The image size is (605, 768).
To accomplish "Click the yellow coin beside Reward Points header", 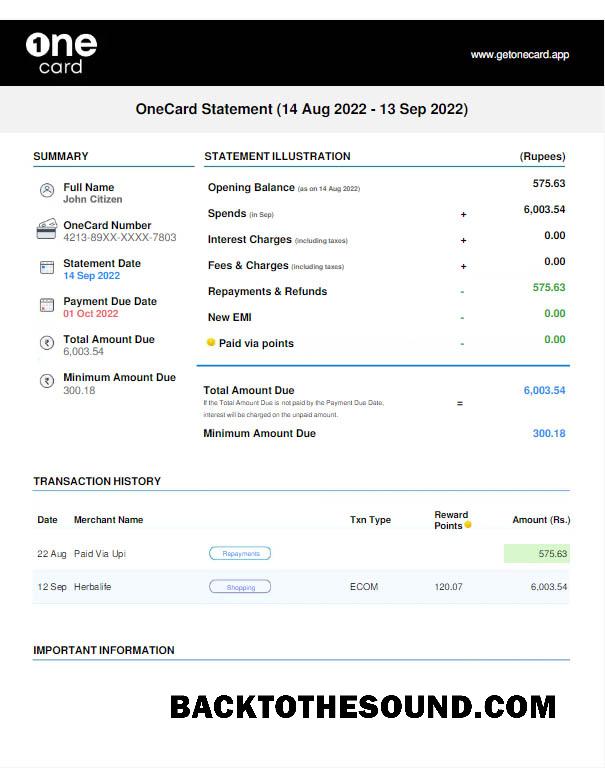I will (x=468, y=525).
